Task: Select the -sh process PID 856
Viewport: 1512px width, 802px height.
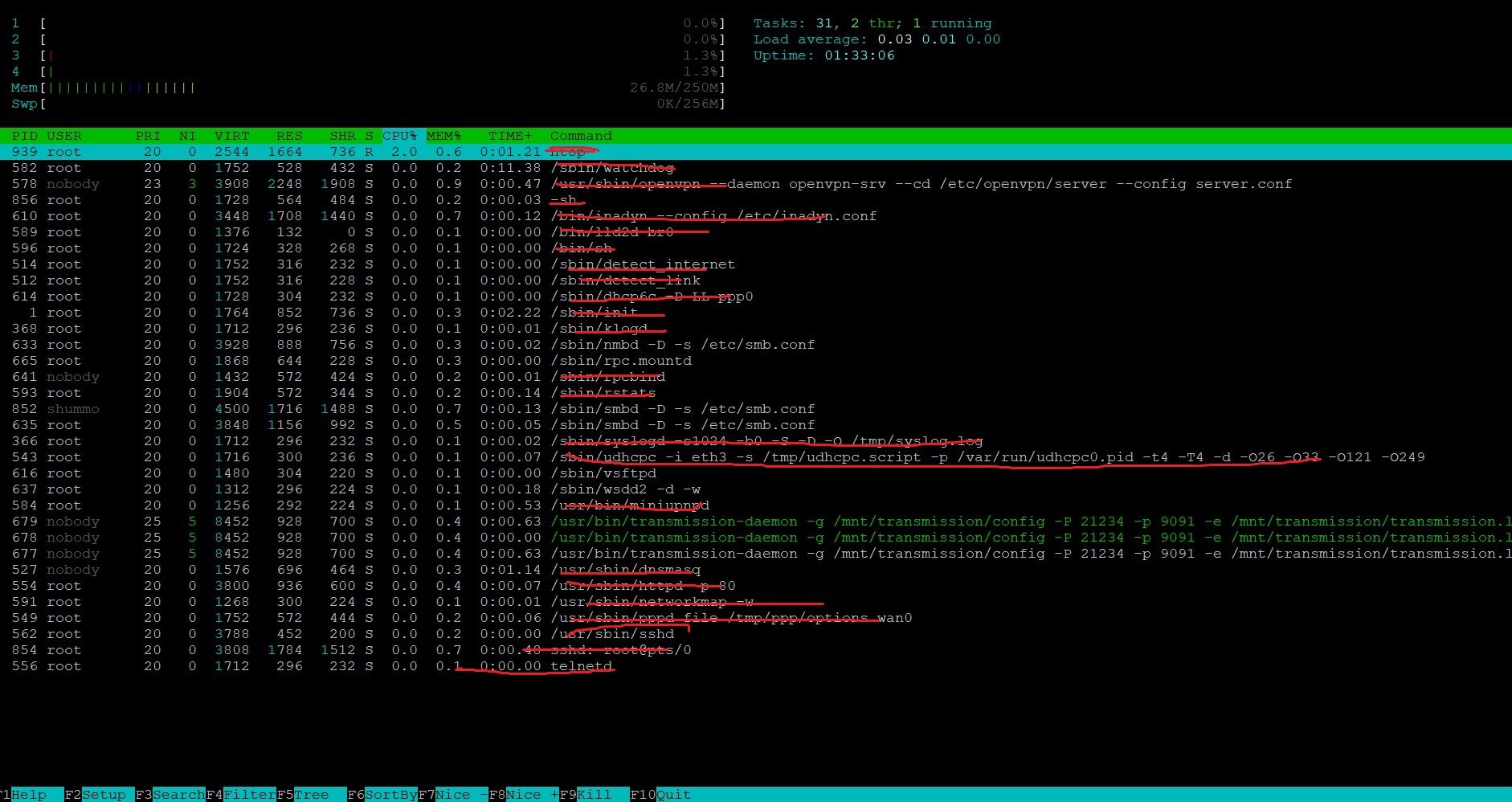Action: tap(756, 200)
